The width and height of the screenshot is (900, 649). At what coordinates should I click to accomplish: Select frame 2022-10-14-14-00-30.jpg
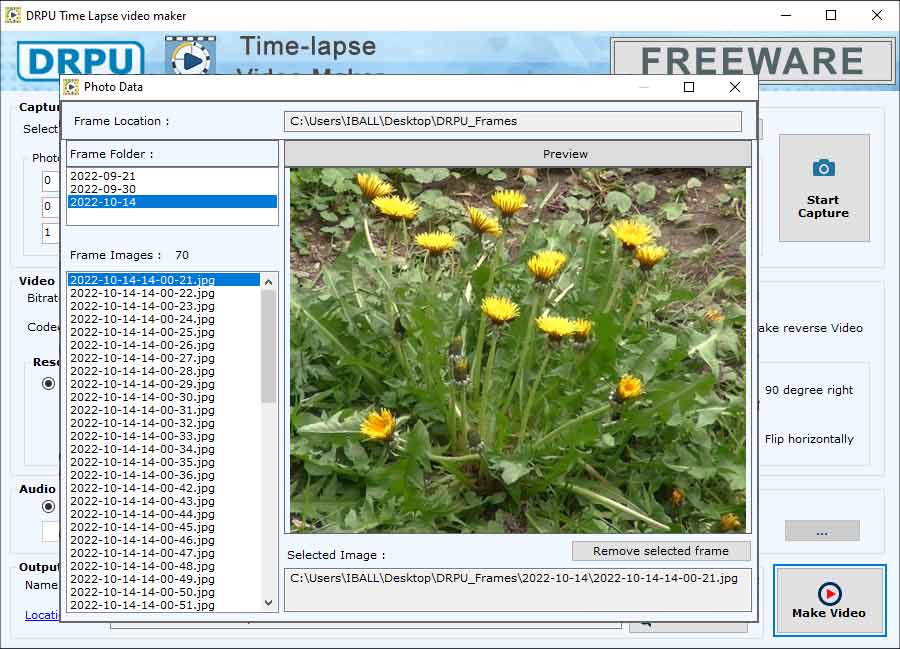pos(164,397)
